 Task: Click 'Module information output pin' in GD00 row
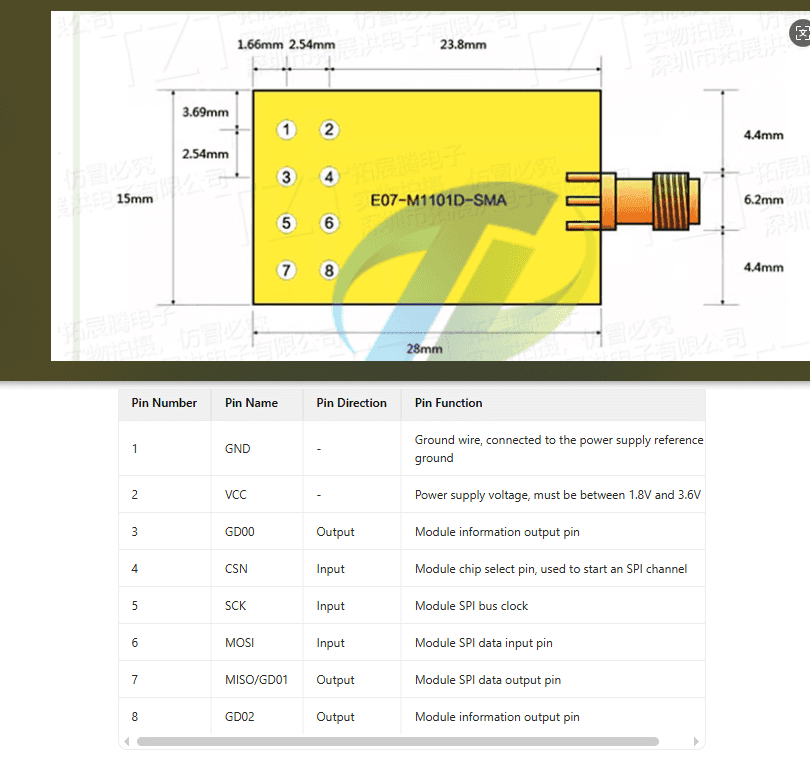click(x=497, y=532)
